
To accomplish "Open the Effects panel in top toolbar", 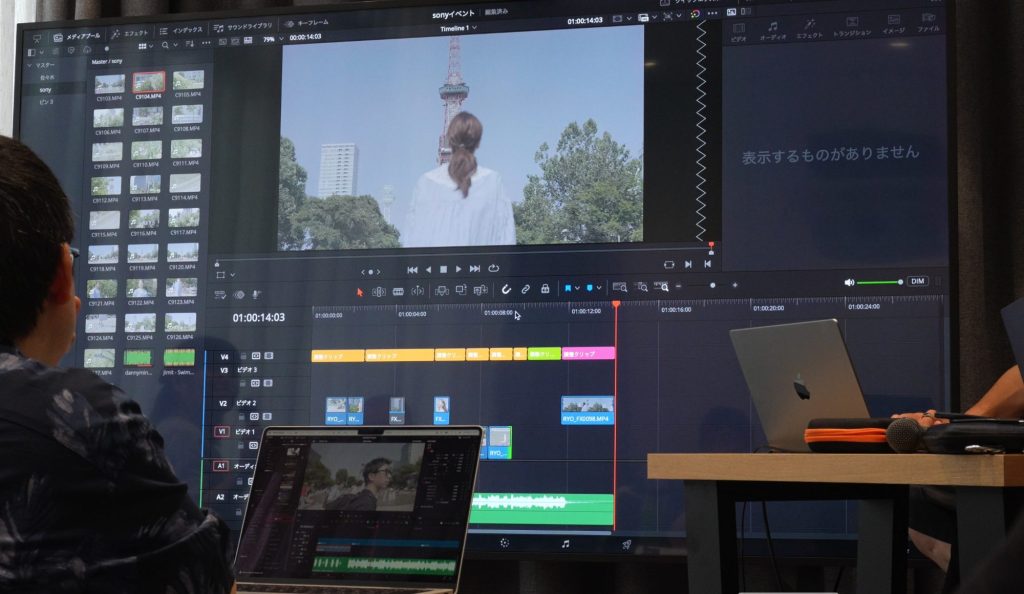I will (129, 33).
